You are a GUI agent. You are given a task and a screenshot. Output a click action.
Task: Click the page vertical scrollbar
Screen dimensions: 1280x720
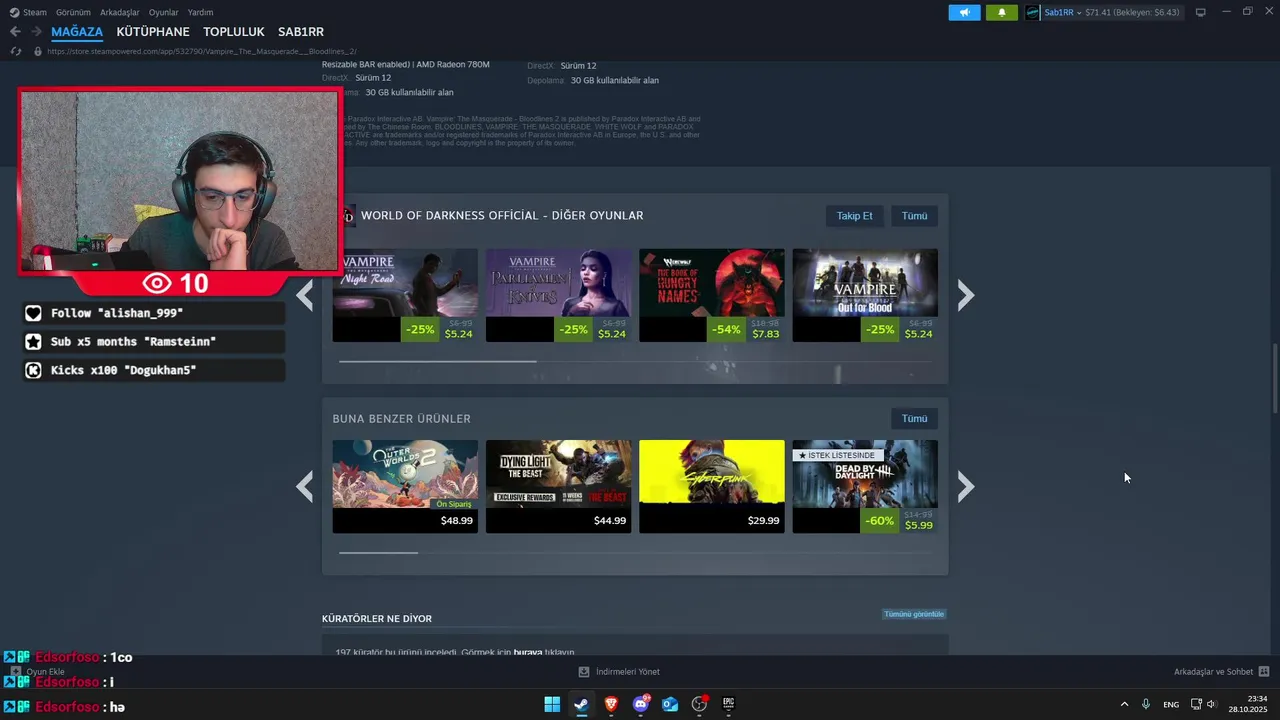(x=1274, y=378)
